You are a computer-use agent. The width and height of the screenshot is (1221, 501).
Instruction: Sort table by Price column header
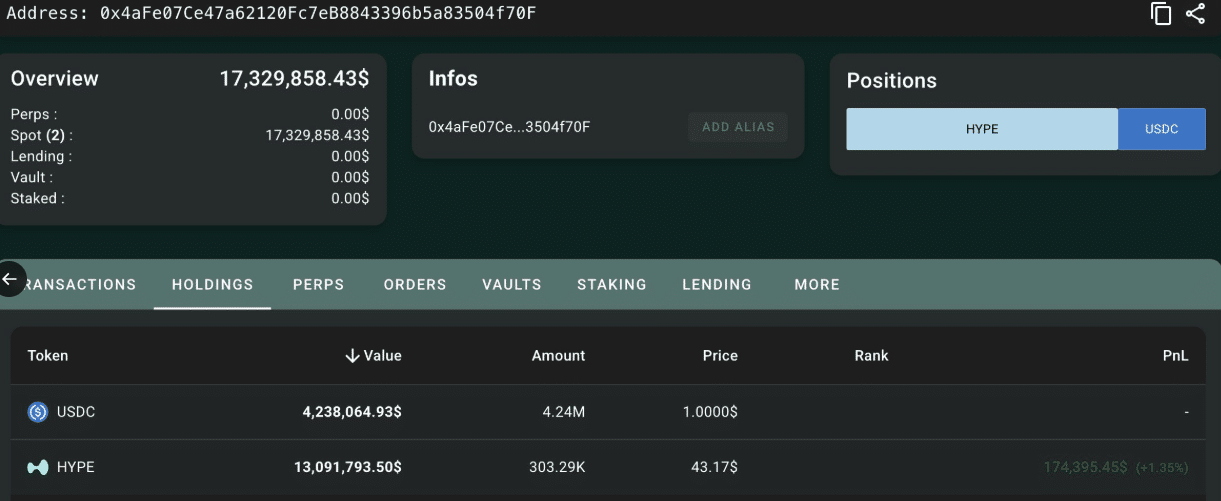pos(720,356)
